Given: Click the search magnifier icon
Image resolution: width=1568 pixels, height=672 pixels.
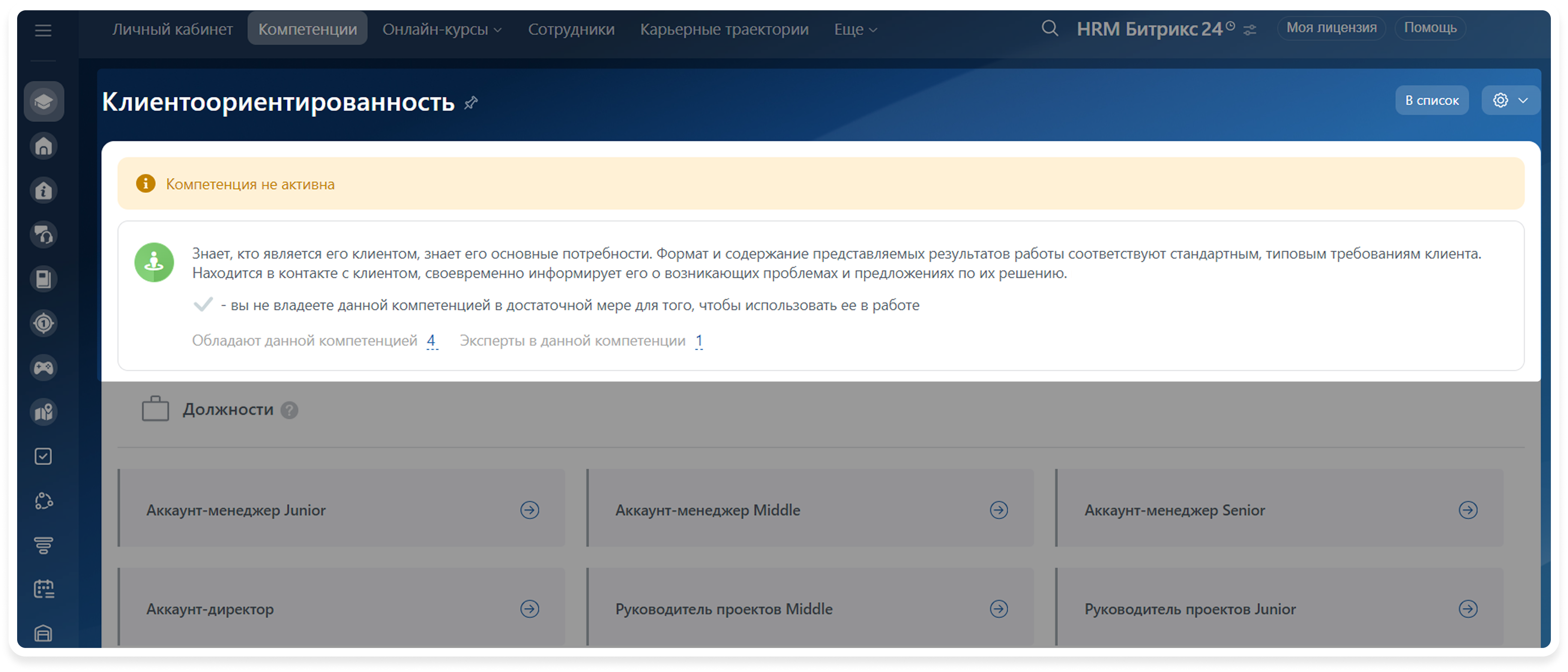Looking at the screenshot, I should [1049, 28].
